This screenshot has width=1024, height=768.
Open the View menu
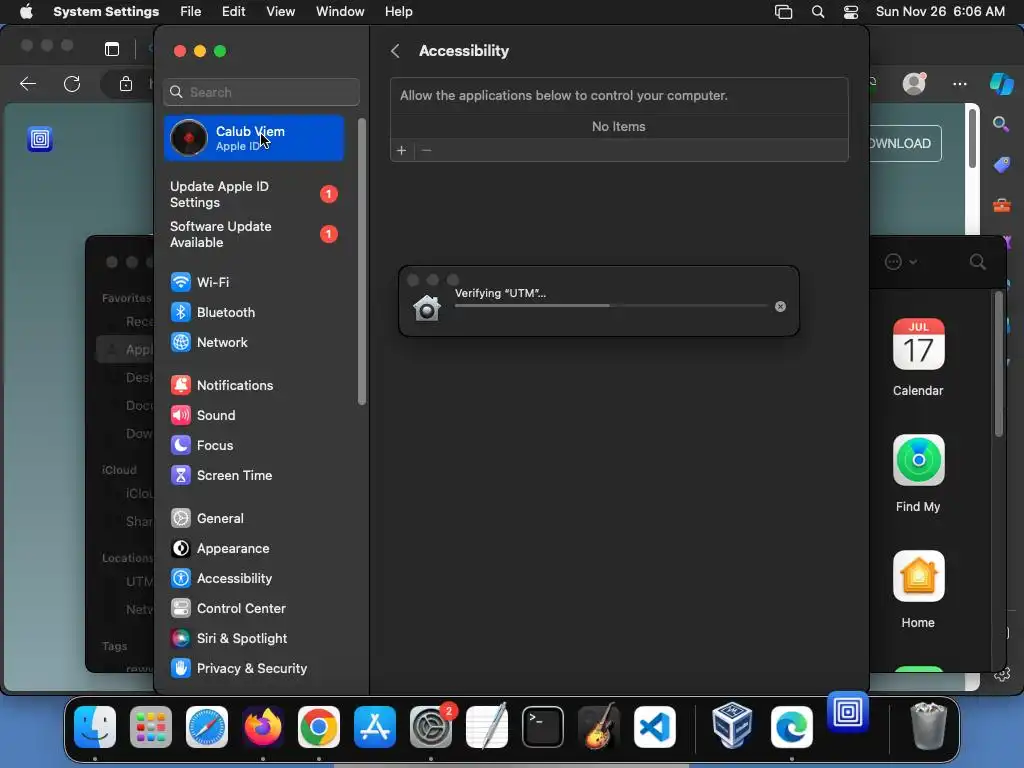[280, 12]
